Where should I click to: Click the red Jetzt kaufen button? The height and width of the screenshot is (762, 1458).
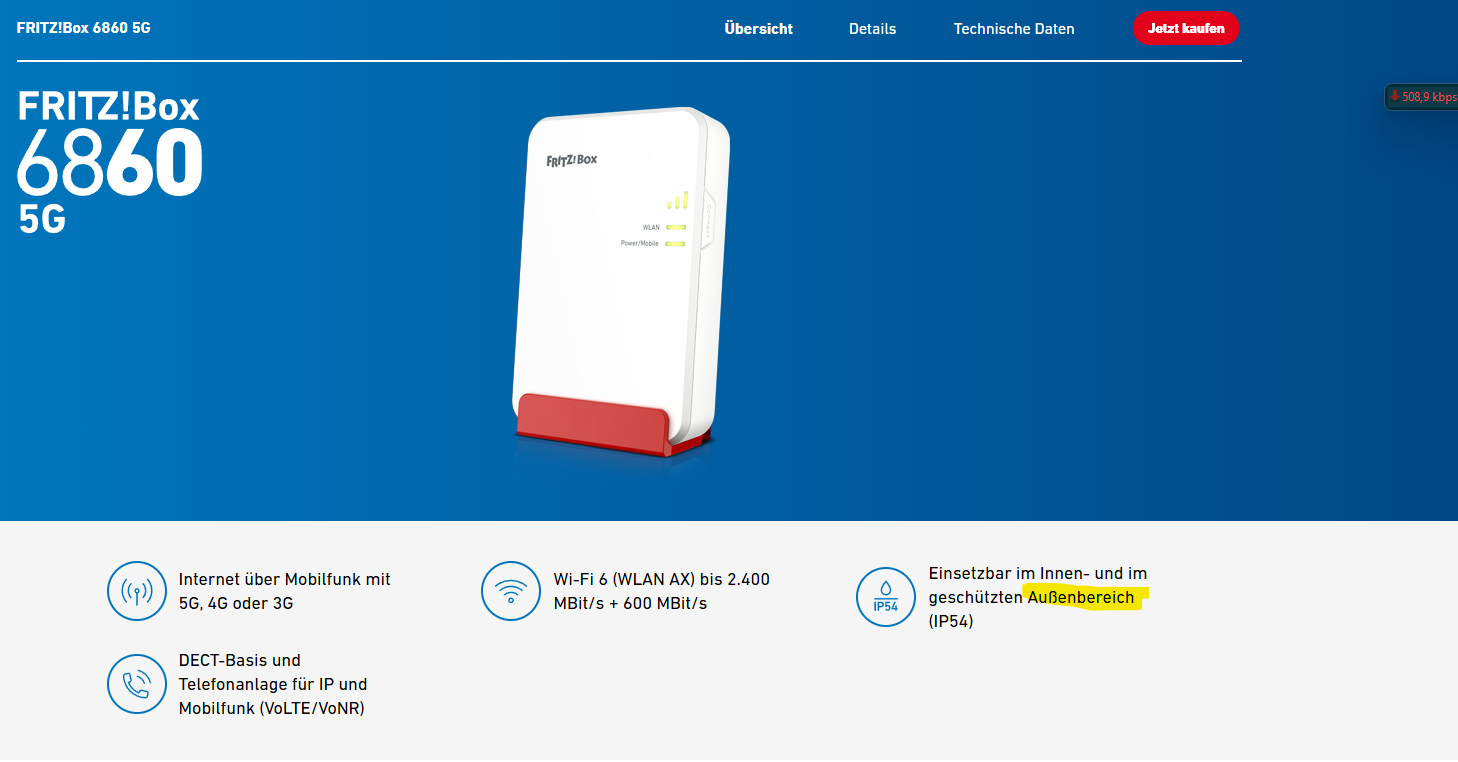click(x=1186, y=28)
